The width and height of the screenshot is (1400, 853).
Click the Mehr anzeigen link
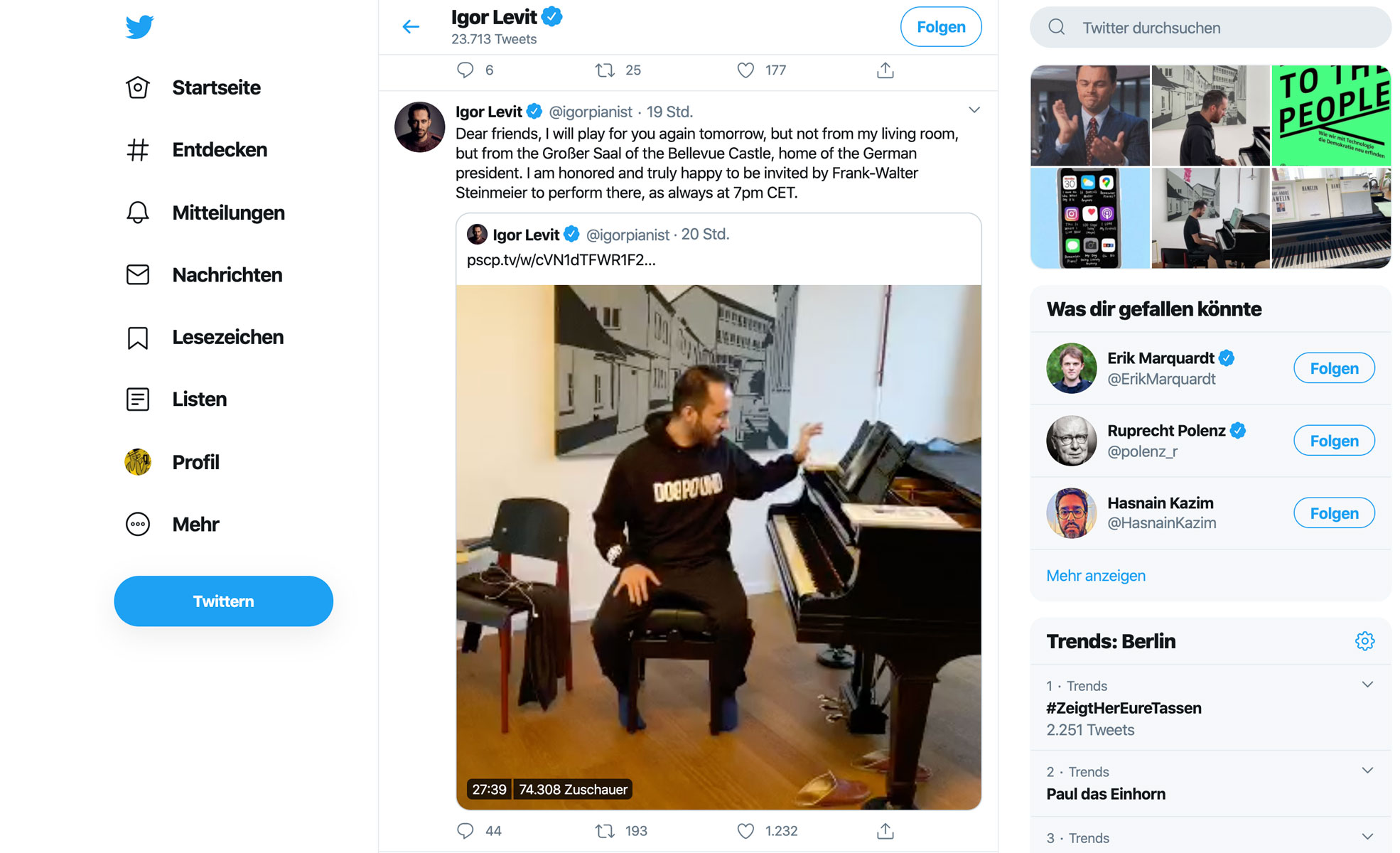1096,576
